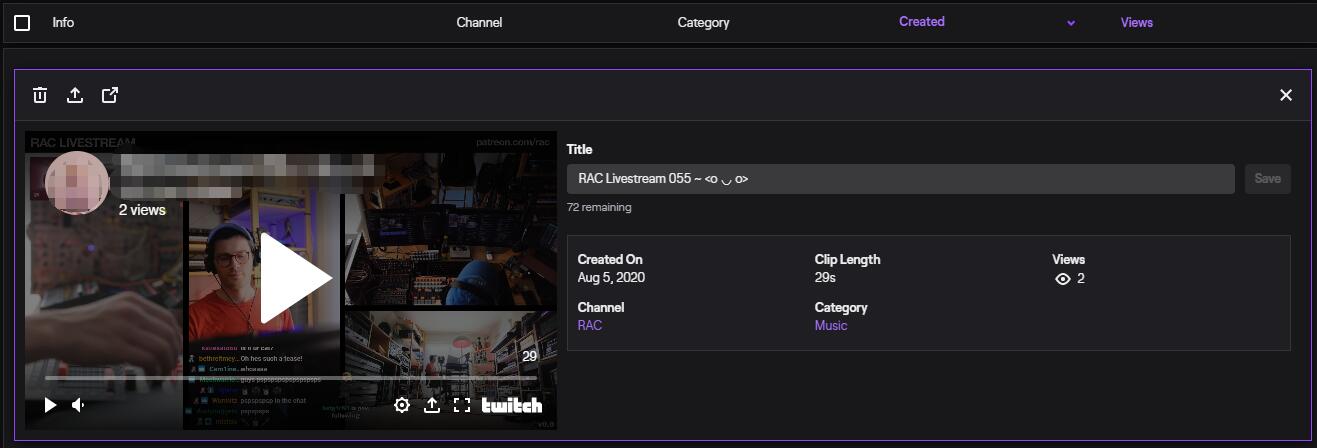
Task: Select the 29s clip length value
Action: [825, 277]
